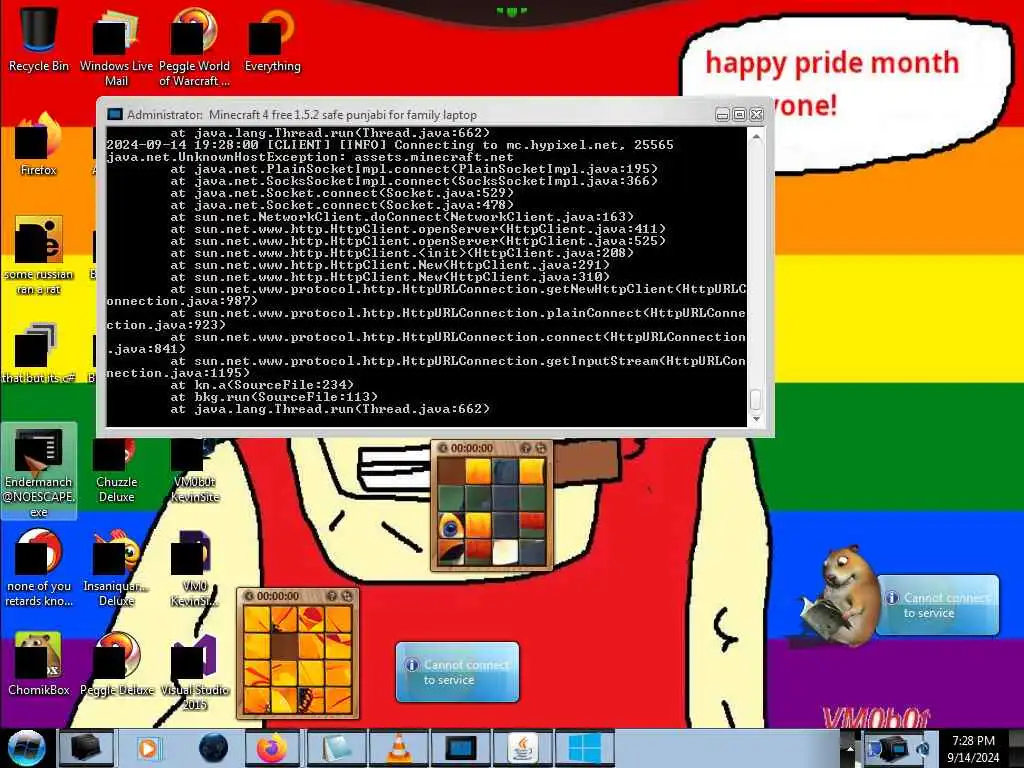
Task: Pause the orange puzzle's timer
Action: [249, 596]
